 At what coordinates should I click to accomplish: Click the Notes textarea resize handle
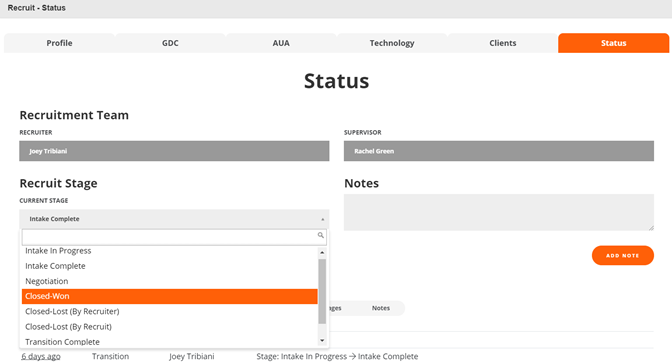pos(651,228)
